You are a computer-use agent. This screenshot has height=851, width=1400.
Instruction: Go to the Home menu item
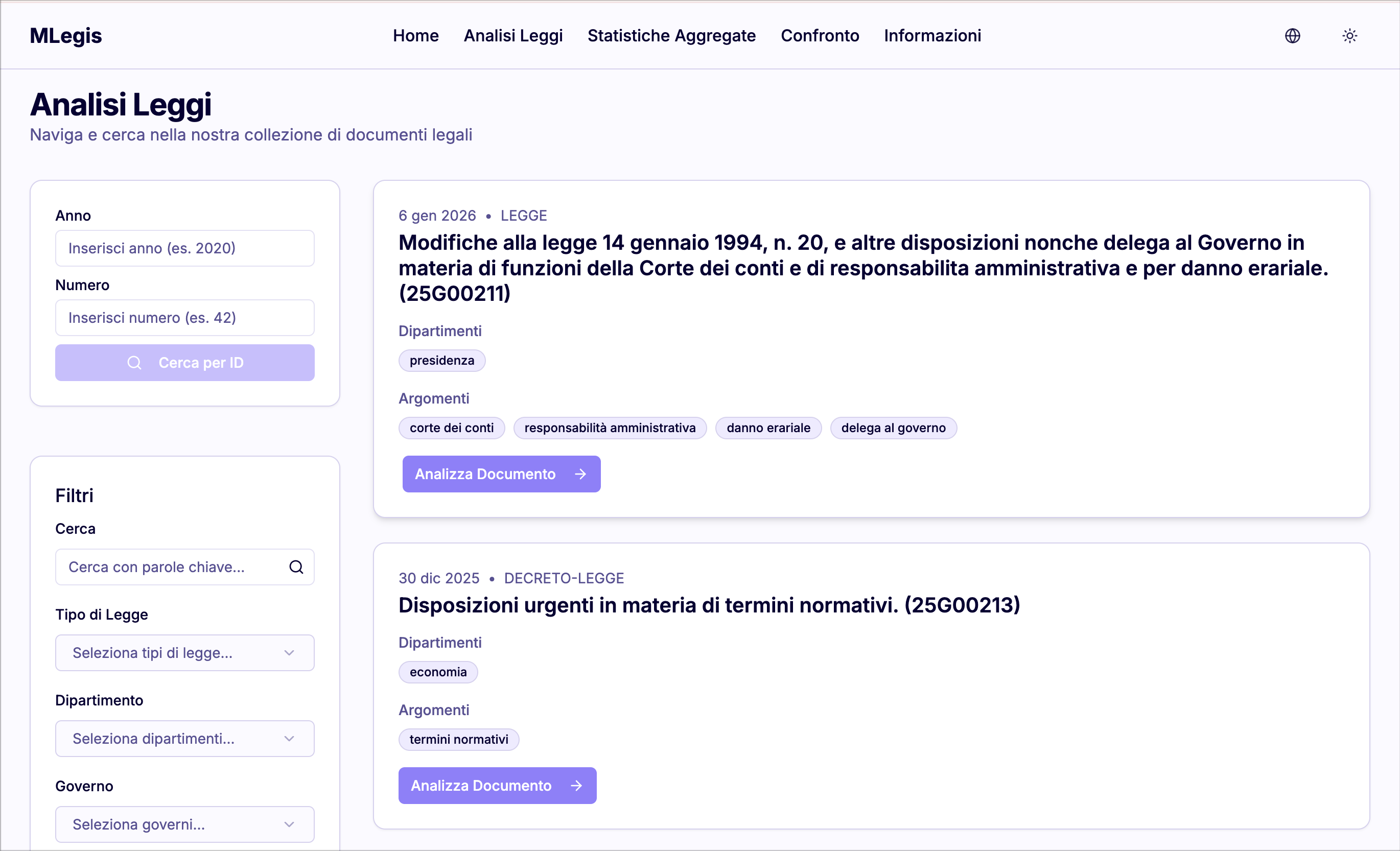[x=415, y=36]
